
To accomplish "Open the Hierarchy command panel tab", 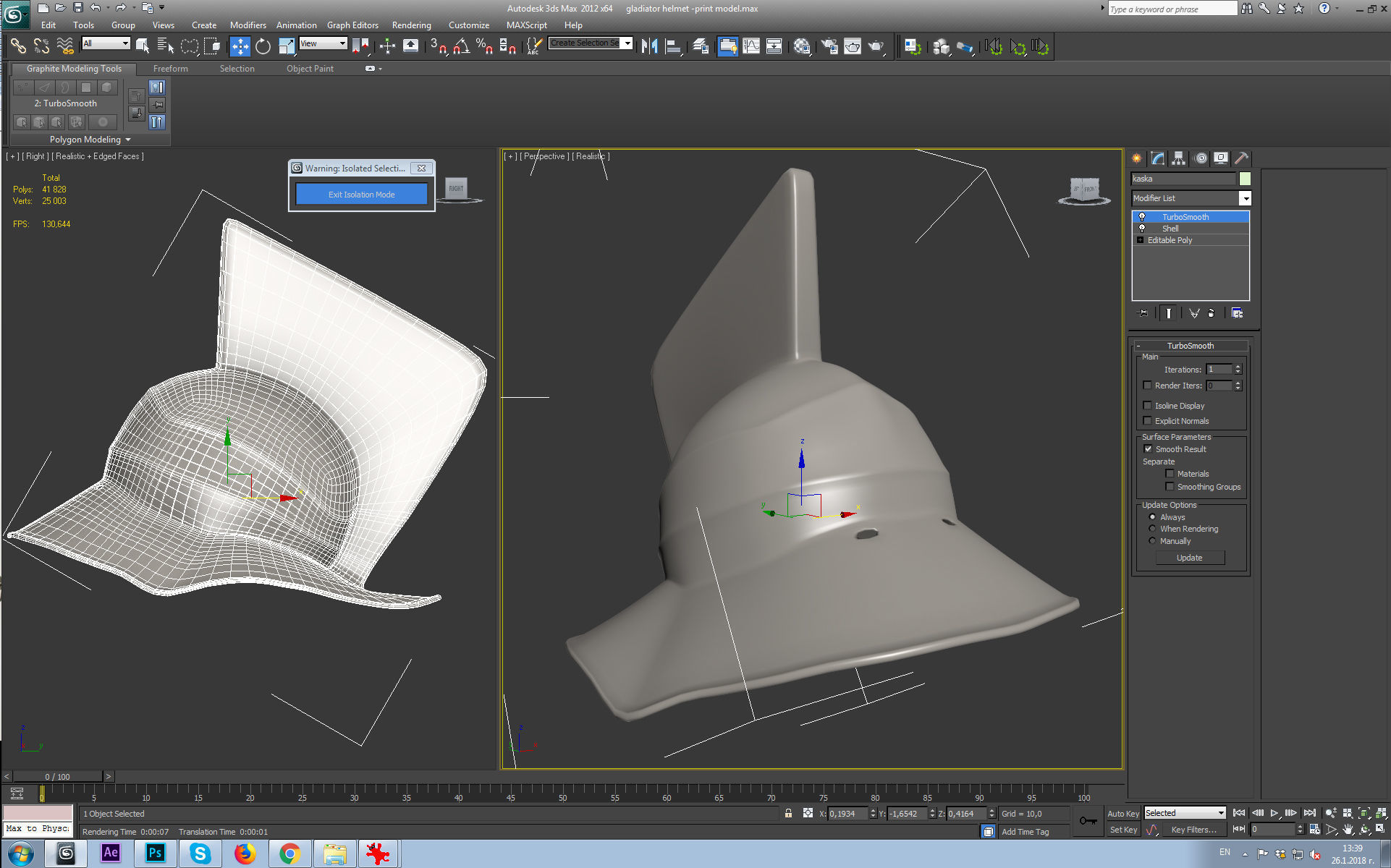I will click(x=1179, y=158).
